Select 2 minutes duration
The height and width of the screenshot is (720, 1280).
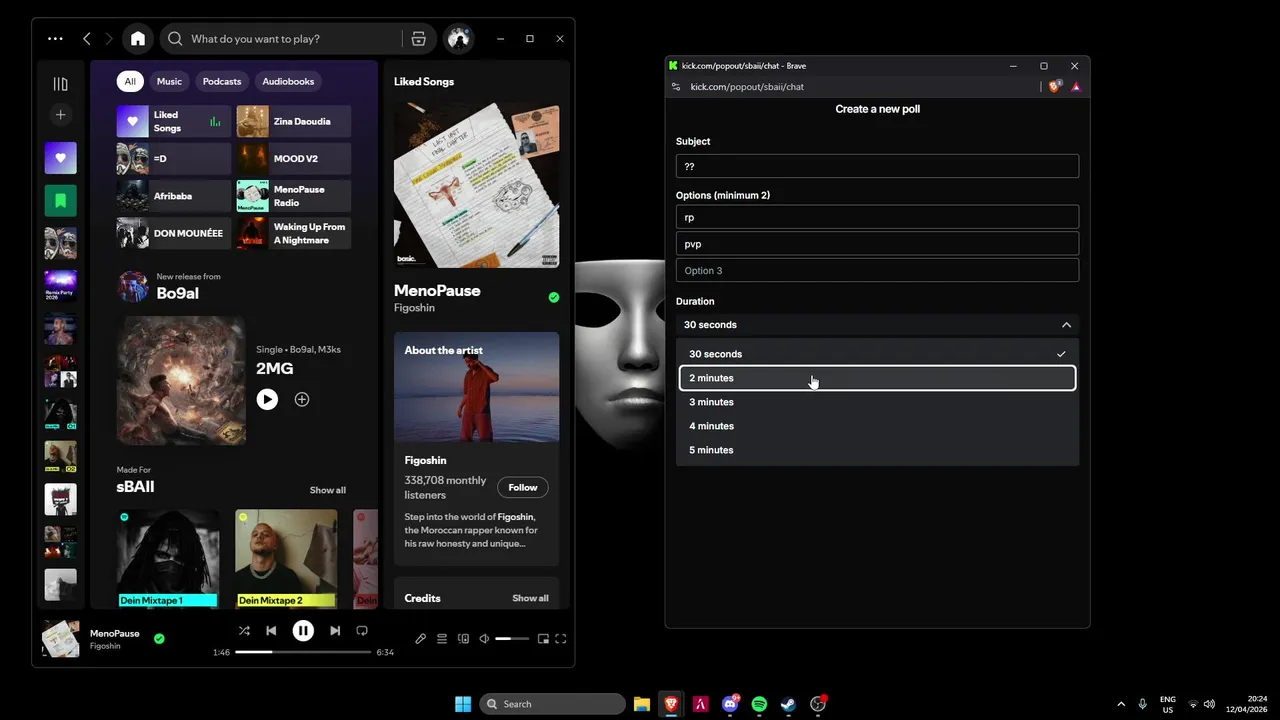[x=877, y=378]
